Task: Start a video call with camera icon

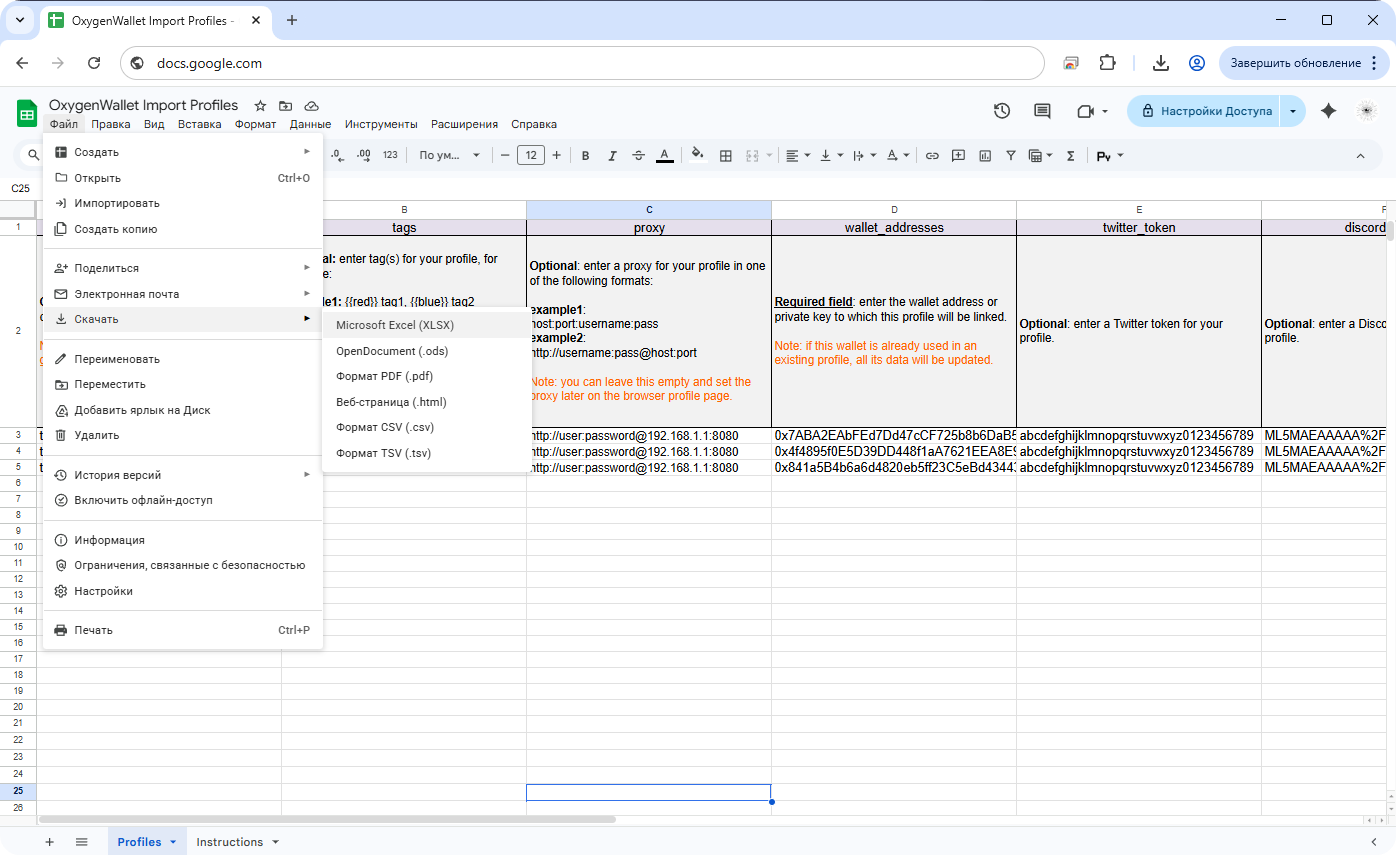Action: [x=1086, y=111]
